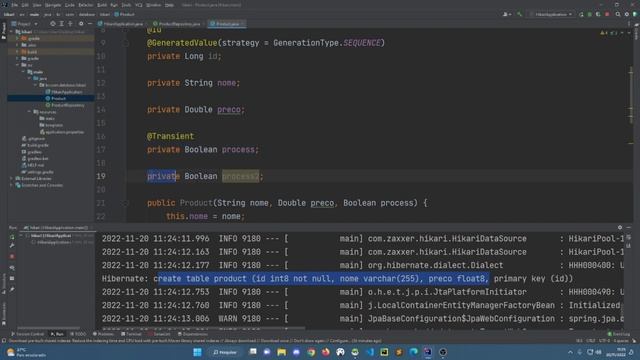640x360 pixels.
Task: Collapse the main folder arrow
Action: pyautogui.click(x=23, y=72)
